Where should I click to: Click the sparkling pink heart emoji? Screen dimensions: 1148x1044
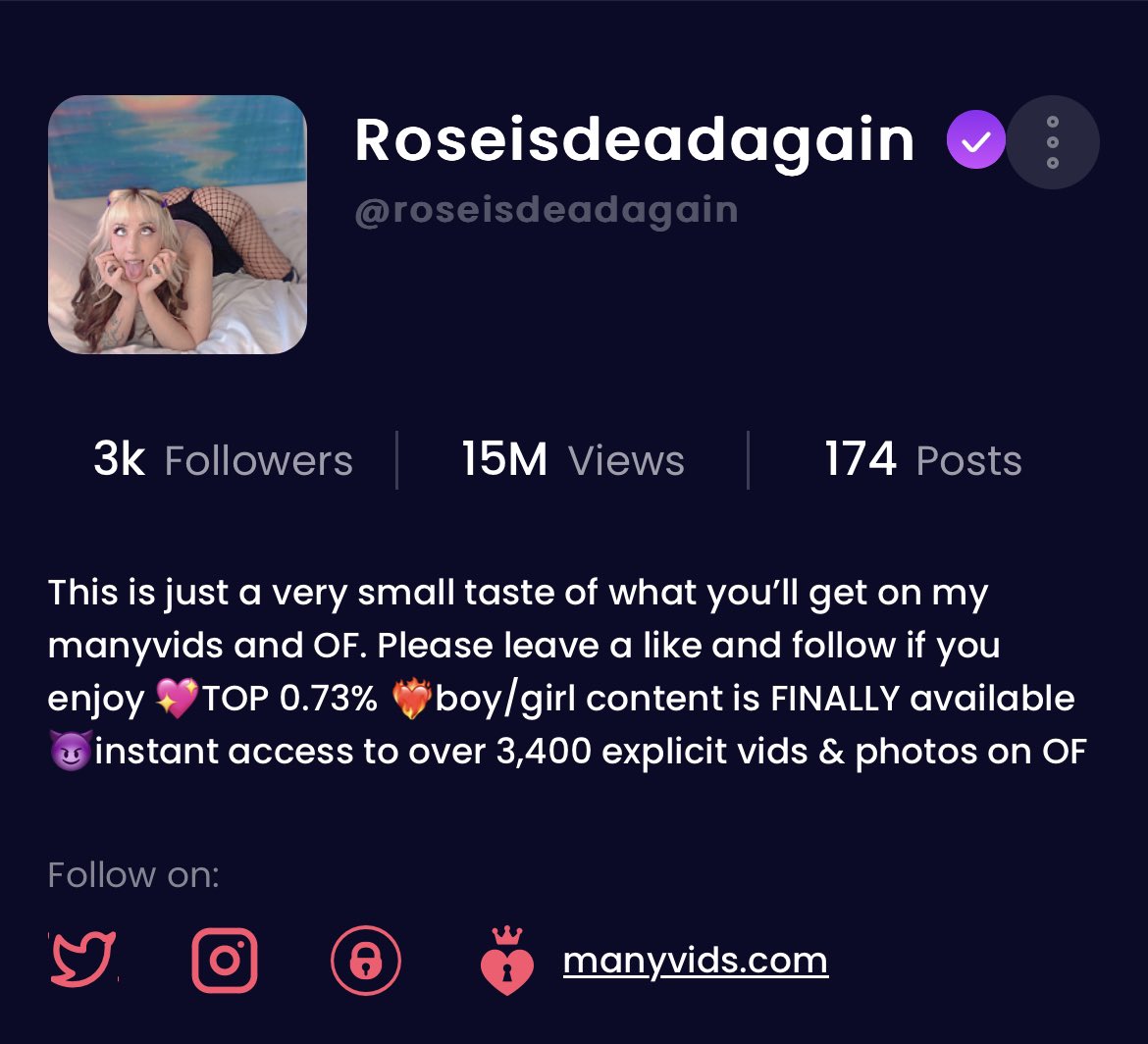pos(177,698)
